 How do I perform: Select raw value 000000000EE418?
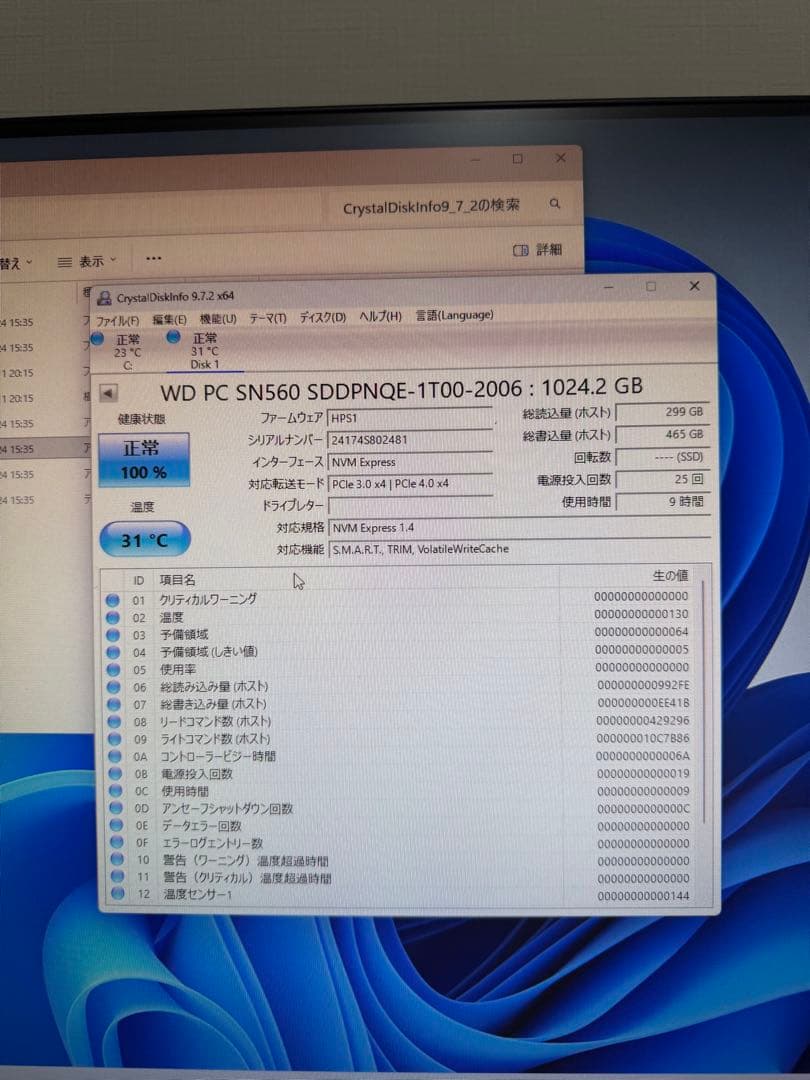point(643,703)
